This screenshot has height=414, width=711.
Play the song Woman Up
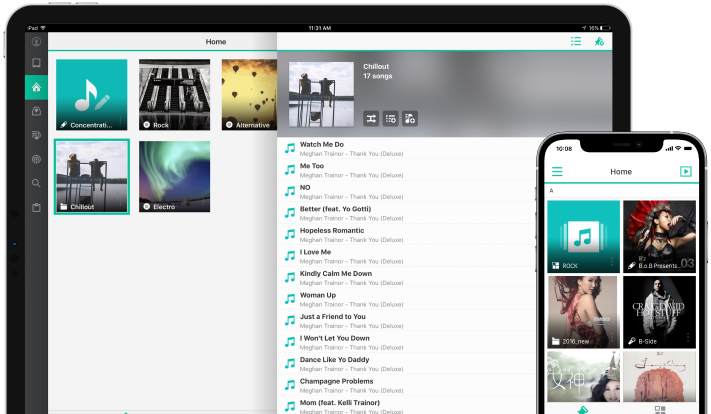click(407, 299)
